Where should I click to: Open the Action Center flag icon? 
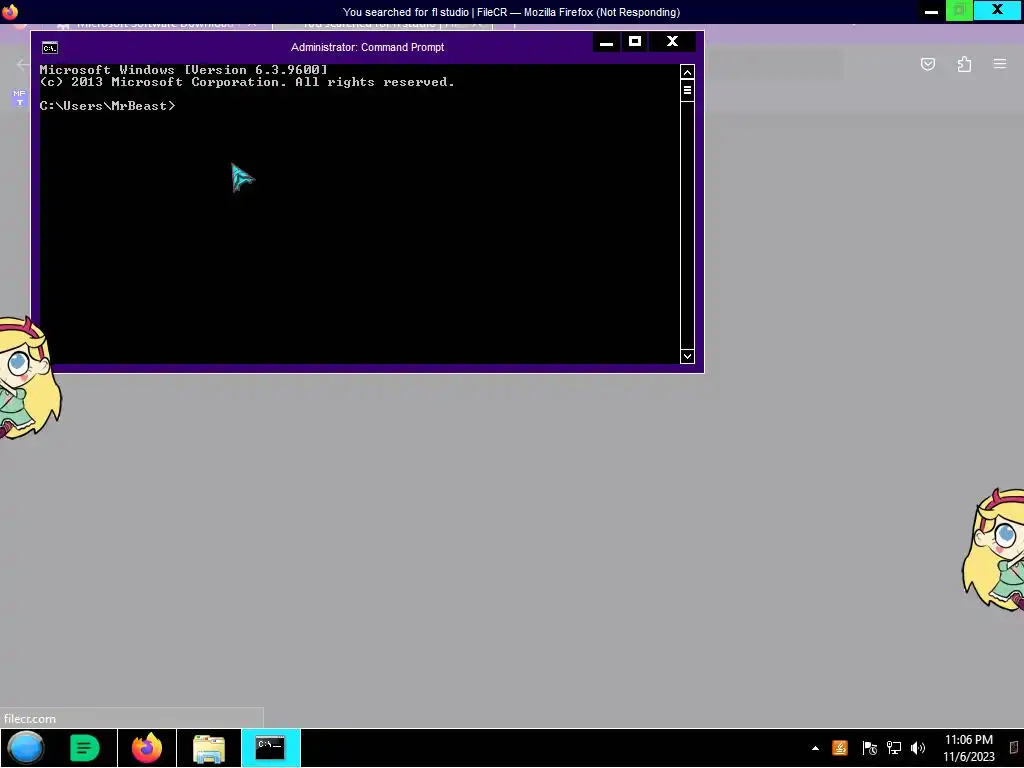[870, 748]
